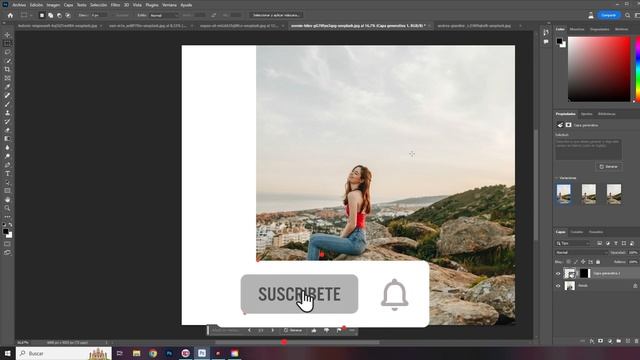
Task: Select the Clone Stamp tool
Action: point(7,113)
